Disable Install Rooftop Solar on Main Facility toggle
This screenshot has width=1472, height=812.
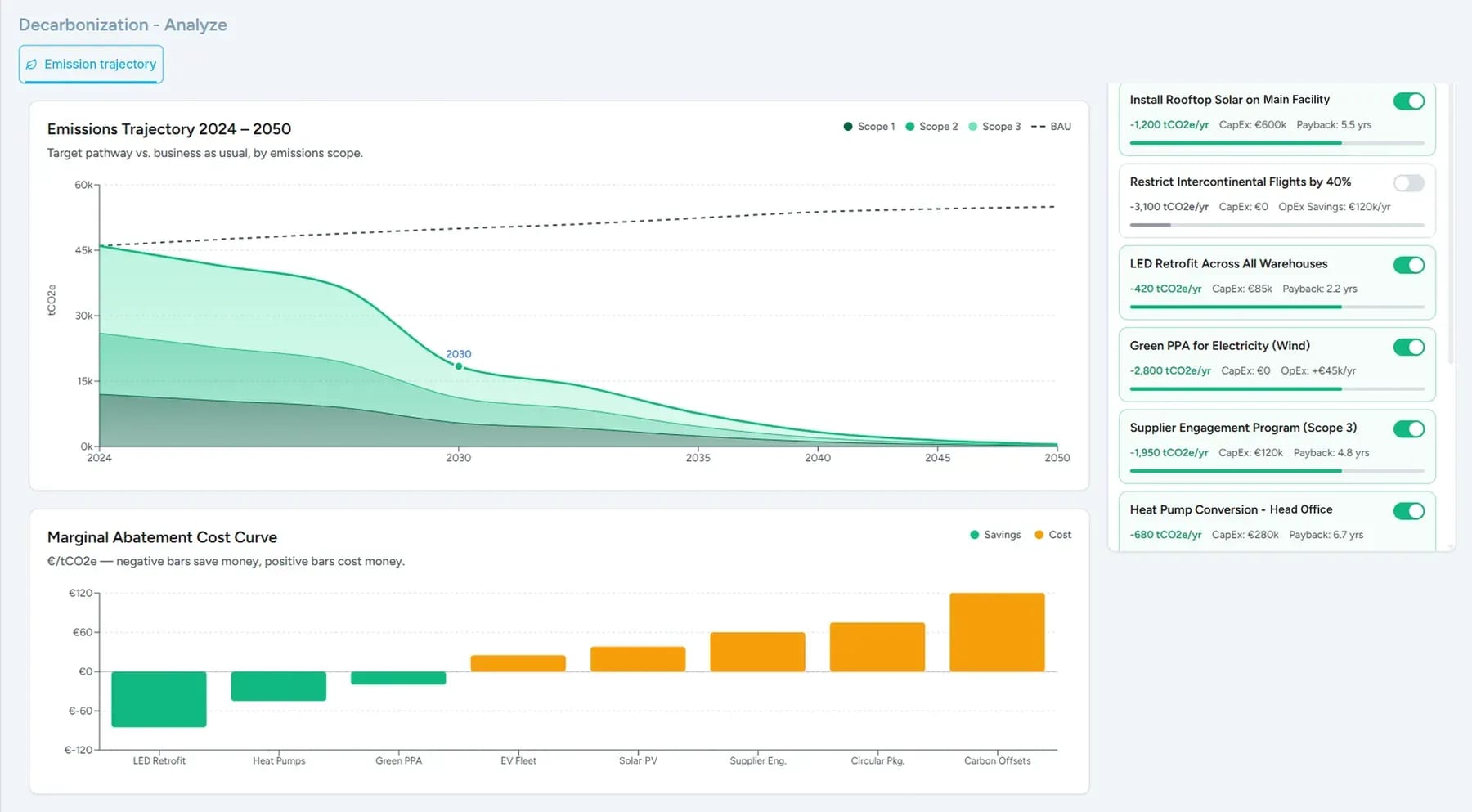pos(1408,101)
